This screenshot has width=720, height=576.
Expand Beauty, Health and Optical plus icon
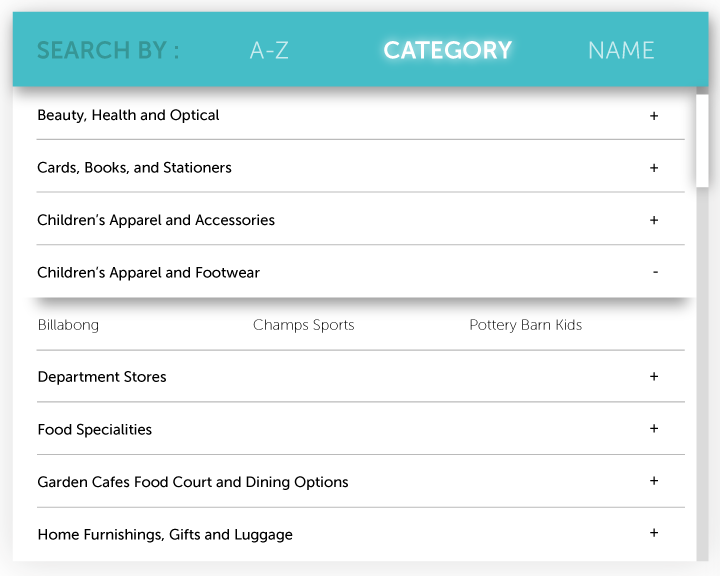654,116
